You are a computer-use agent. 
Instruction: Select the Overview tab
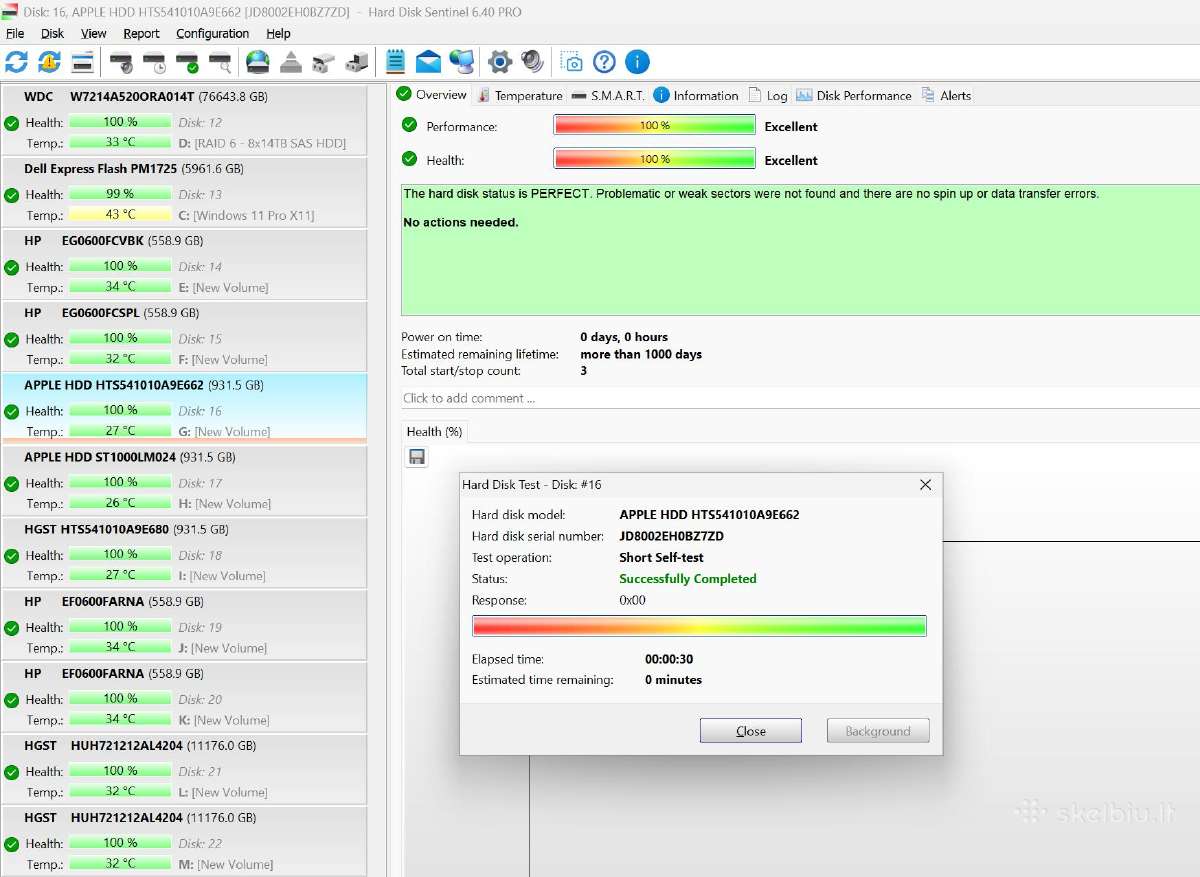coord(432,94)
